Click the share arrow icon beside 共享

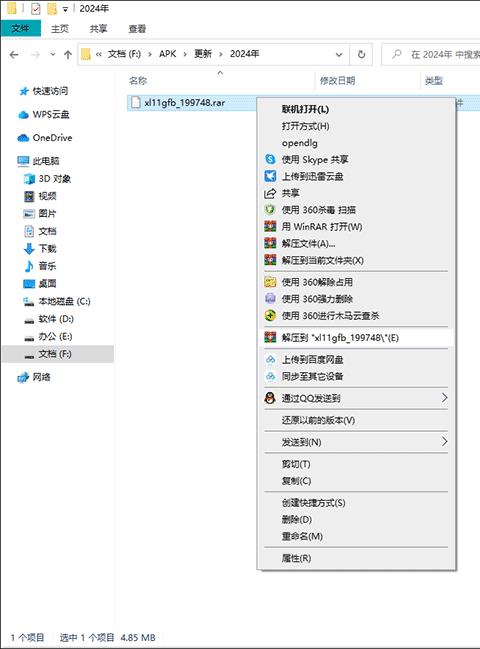[x=270, y=193]
